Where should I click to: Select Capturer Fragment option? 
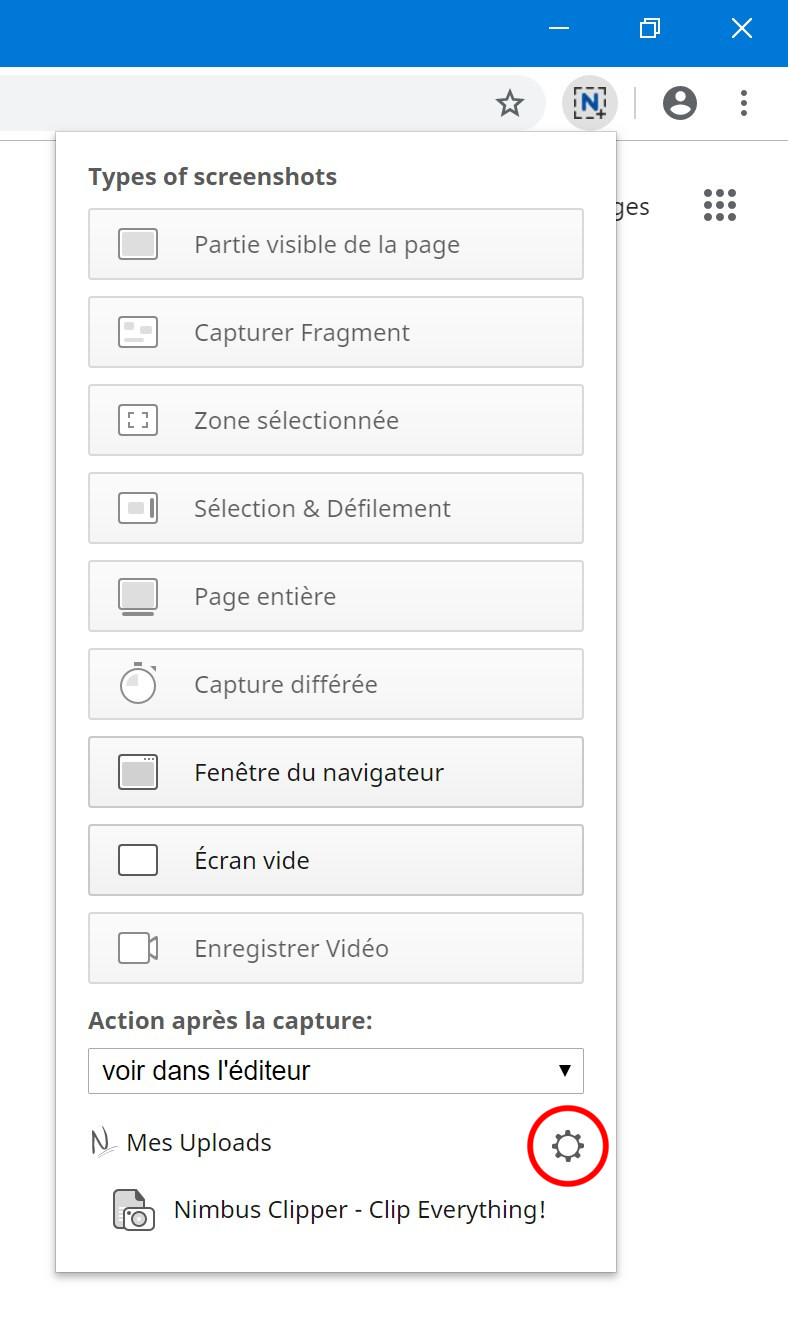336,332
